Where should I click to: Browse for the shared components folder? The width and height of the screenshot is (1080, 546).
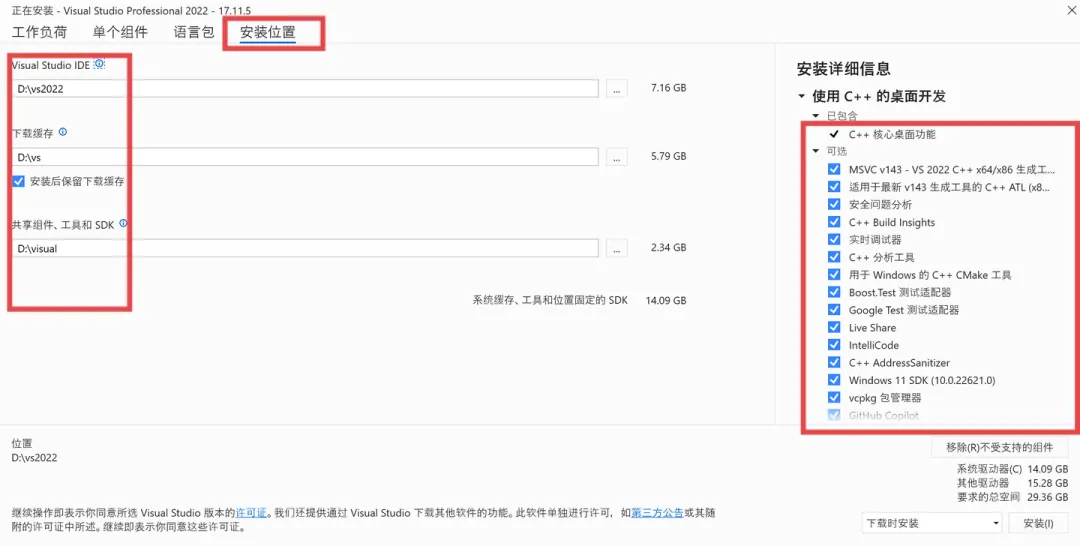pos(616,248)
